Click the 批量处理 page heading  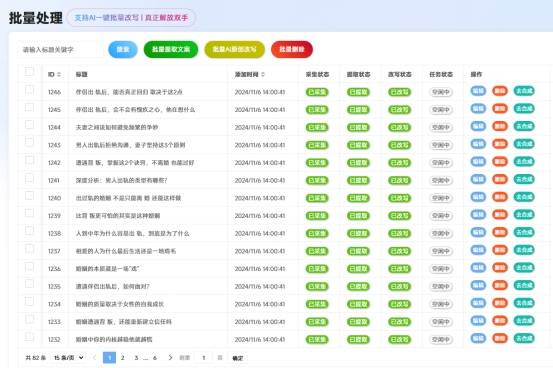[36, 18]
